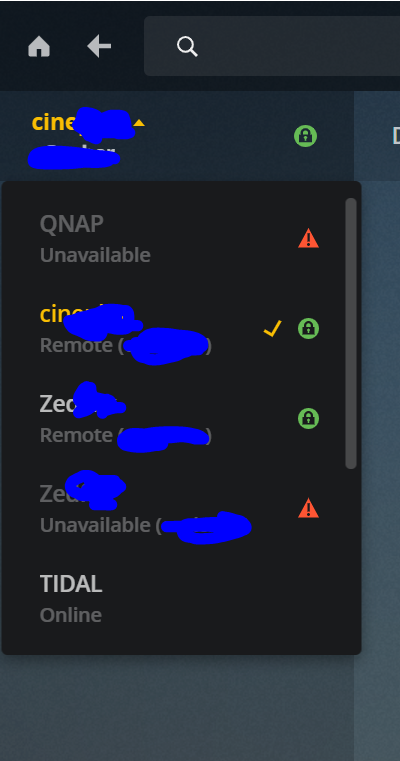Select the TIDAL Online entry
Screen dimensions: 400x761
click(181, 599)
